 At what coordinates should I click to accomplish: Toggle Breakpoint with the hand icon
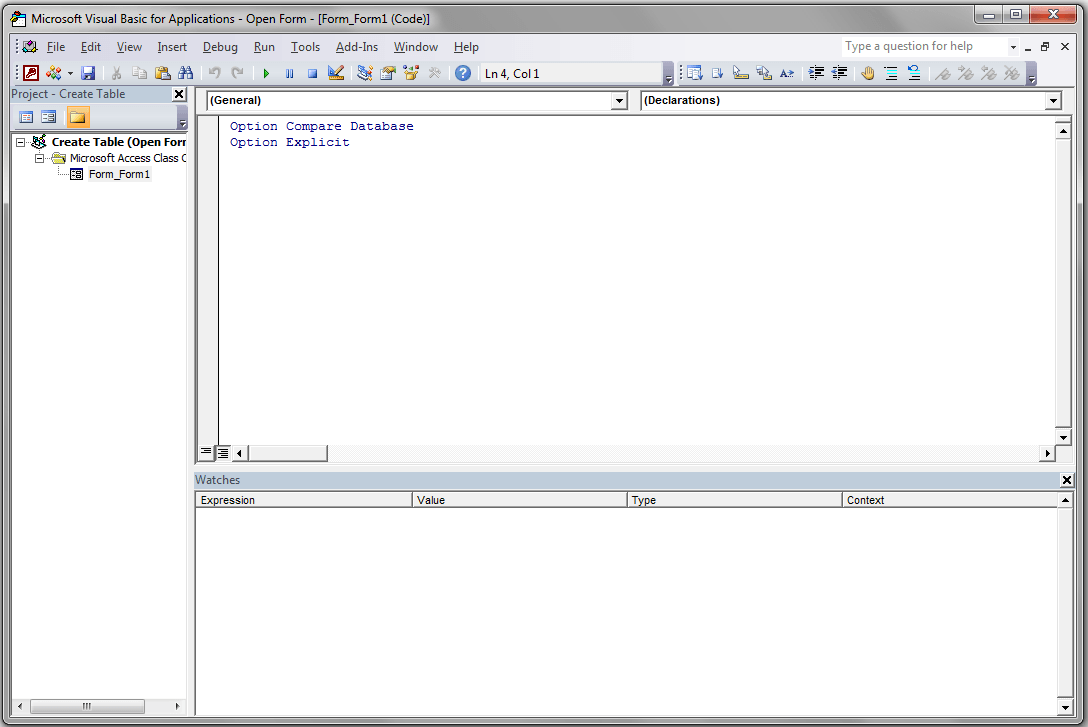point(868,73)
